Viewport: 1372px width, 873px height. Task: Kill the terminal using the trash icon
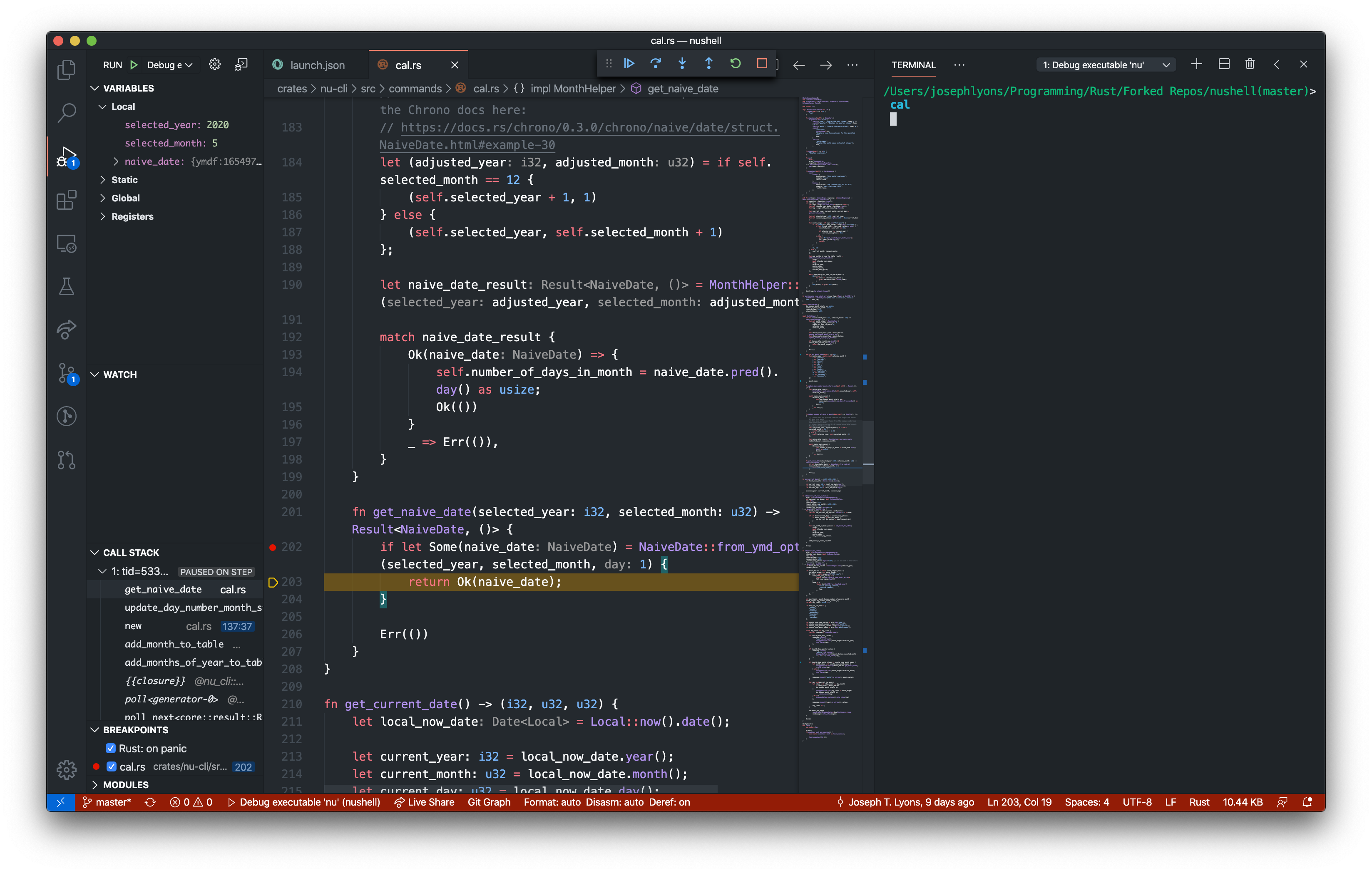click(1250, 64)
